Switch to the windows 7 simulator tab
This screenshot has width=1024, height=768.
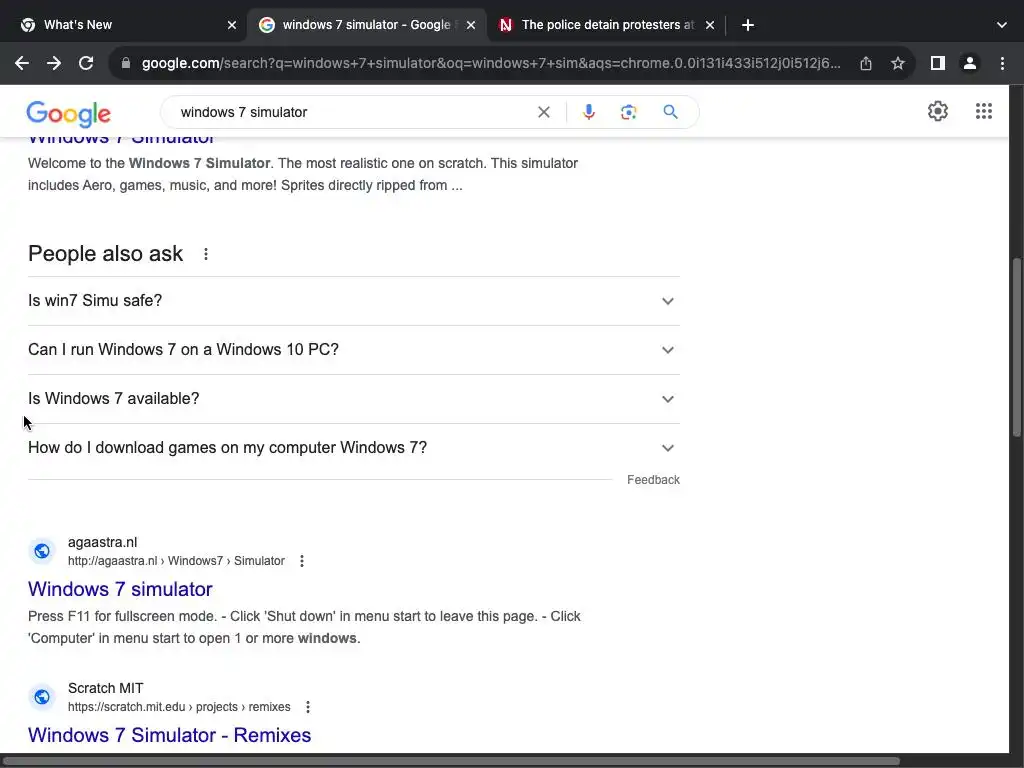click(x=366, y=25)
